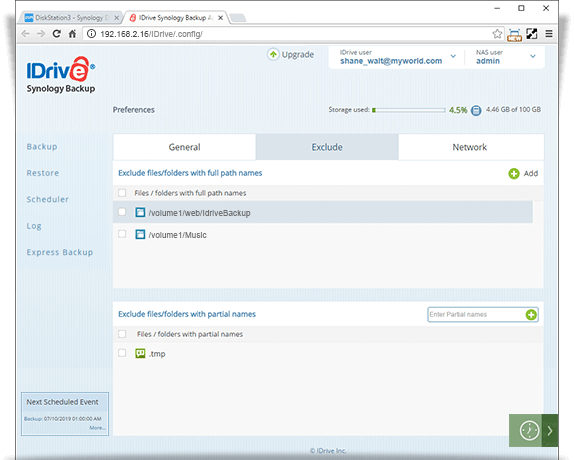This screenshot has height=460, width=574.
Task: Click the site info icon in address bar
Action: tap(92, 34)
